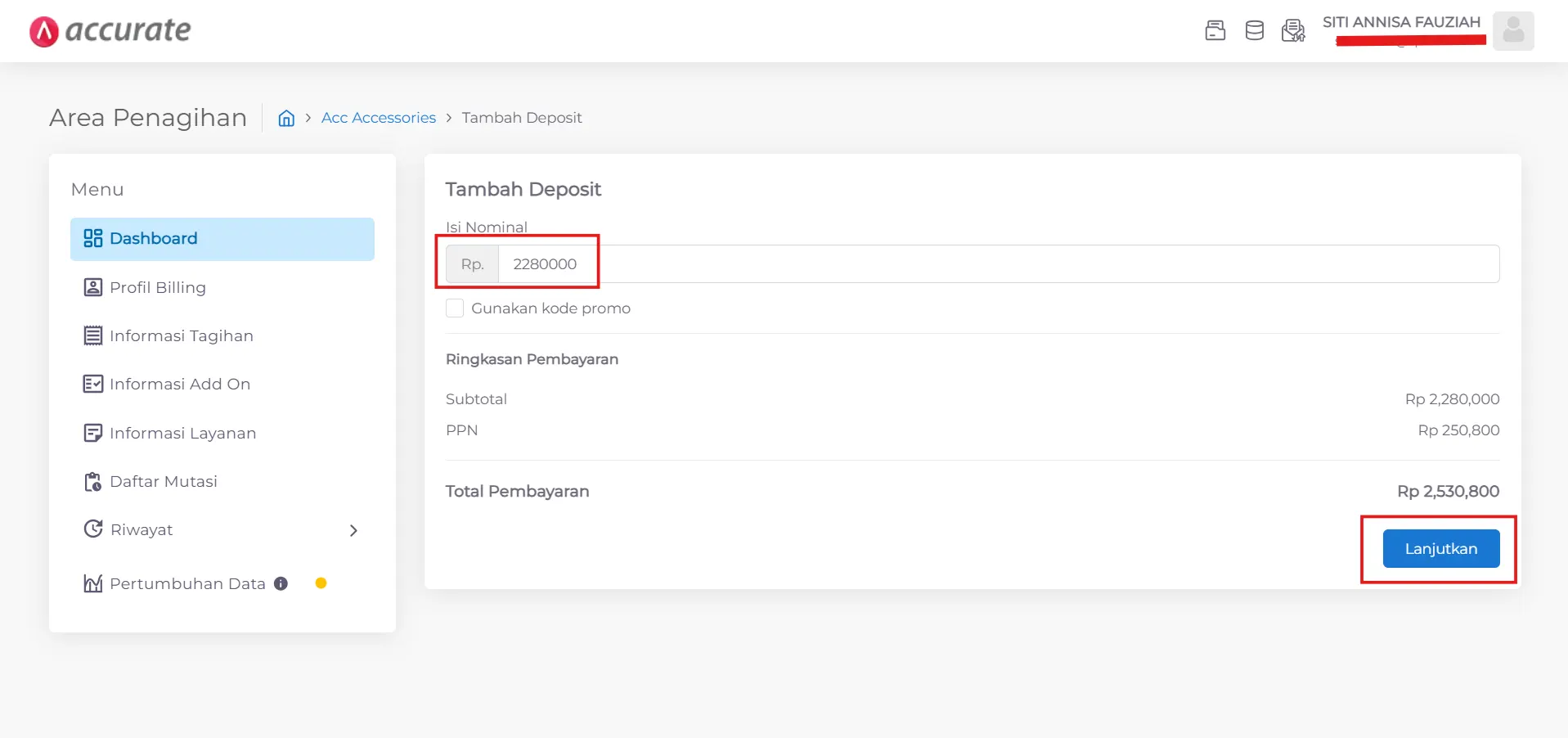Click the database icon in top header

point(1254,31)
